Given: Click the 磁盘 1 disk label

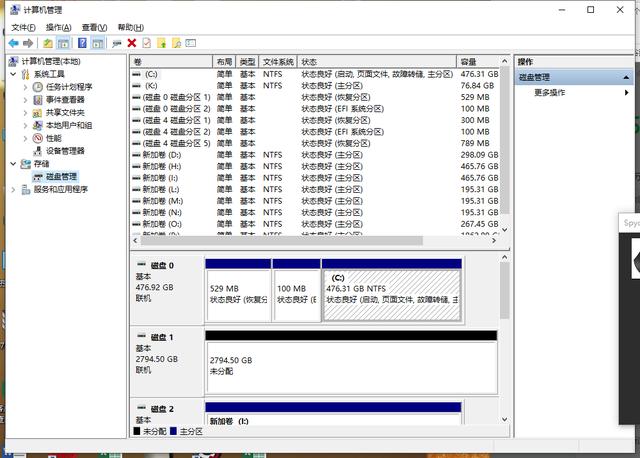Looking at the screenshot, I should click(x=162, y=337).
